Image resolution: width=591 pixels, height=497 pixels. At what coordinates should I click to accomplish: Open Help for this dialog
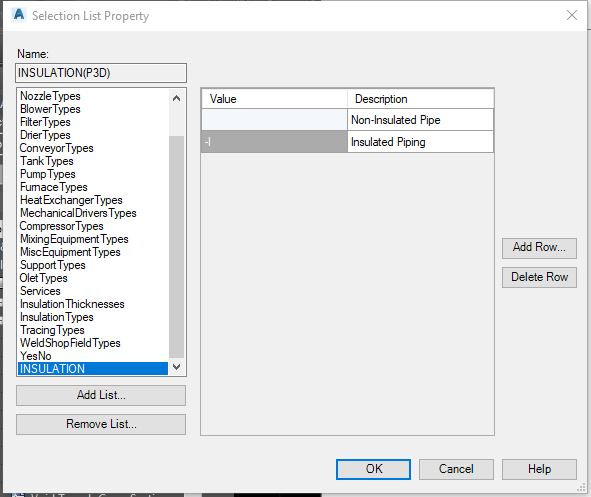pos(539,469)
